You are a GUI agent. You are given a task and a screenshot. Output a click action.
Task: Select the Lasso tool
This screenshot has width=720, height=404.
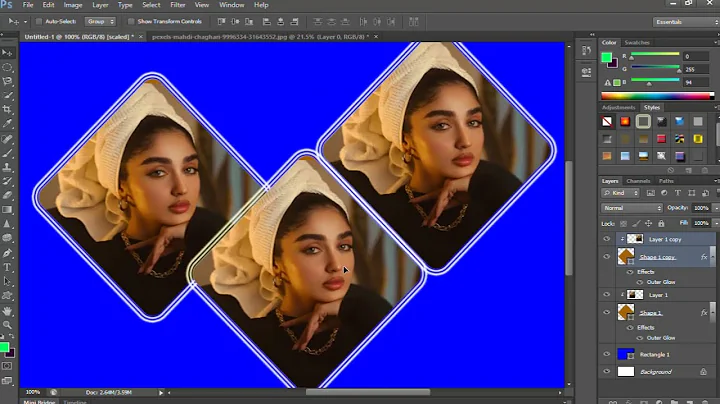coord(7,81)
